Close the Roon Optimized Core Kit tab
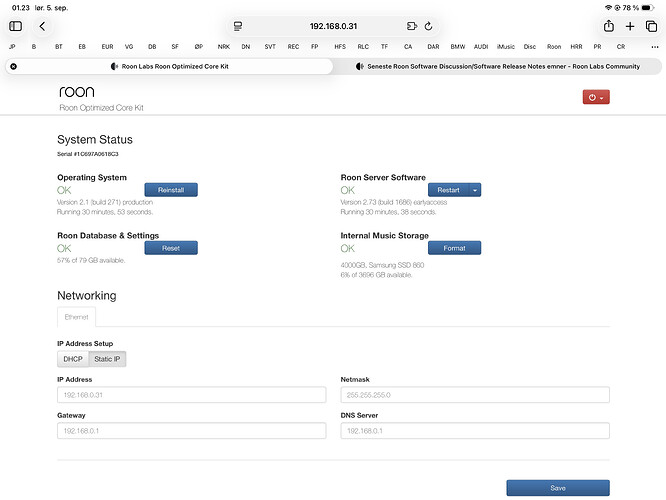The image size is (666, 500). pos(14,66)
